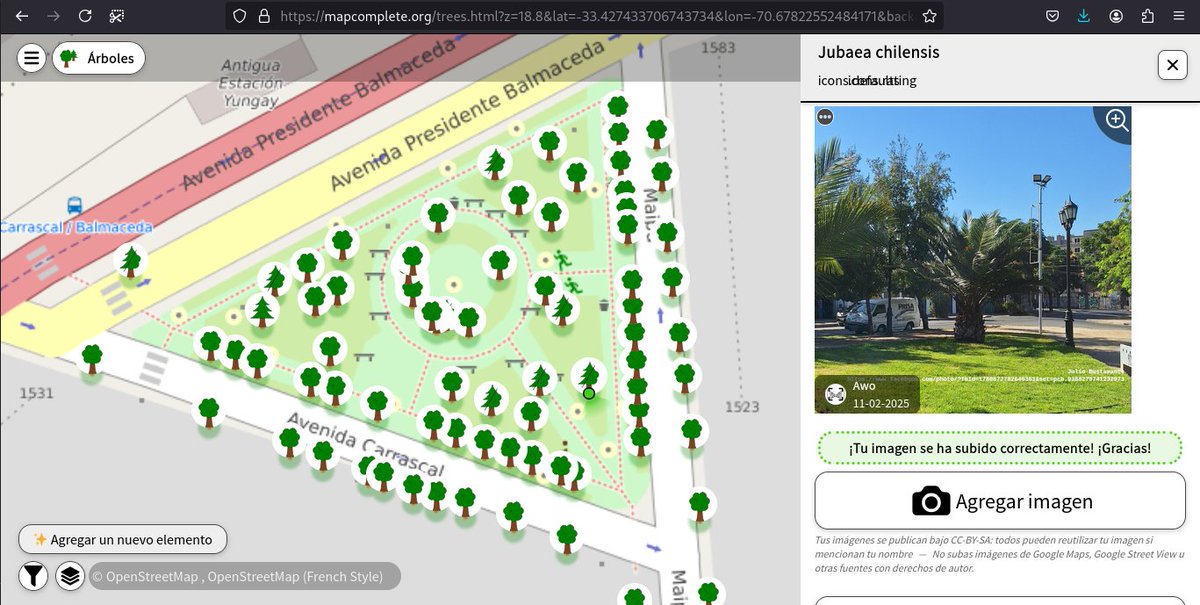Image resolution: width=1200 pixels, height=605 pixels.
Task: Open the Árboles theme button
Action: tap(99, 58)
